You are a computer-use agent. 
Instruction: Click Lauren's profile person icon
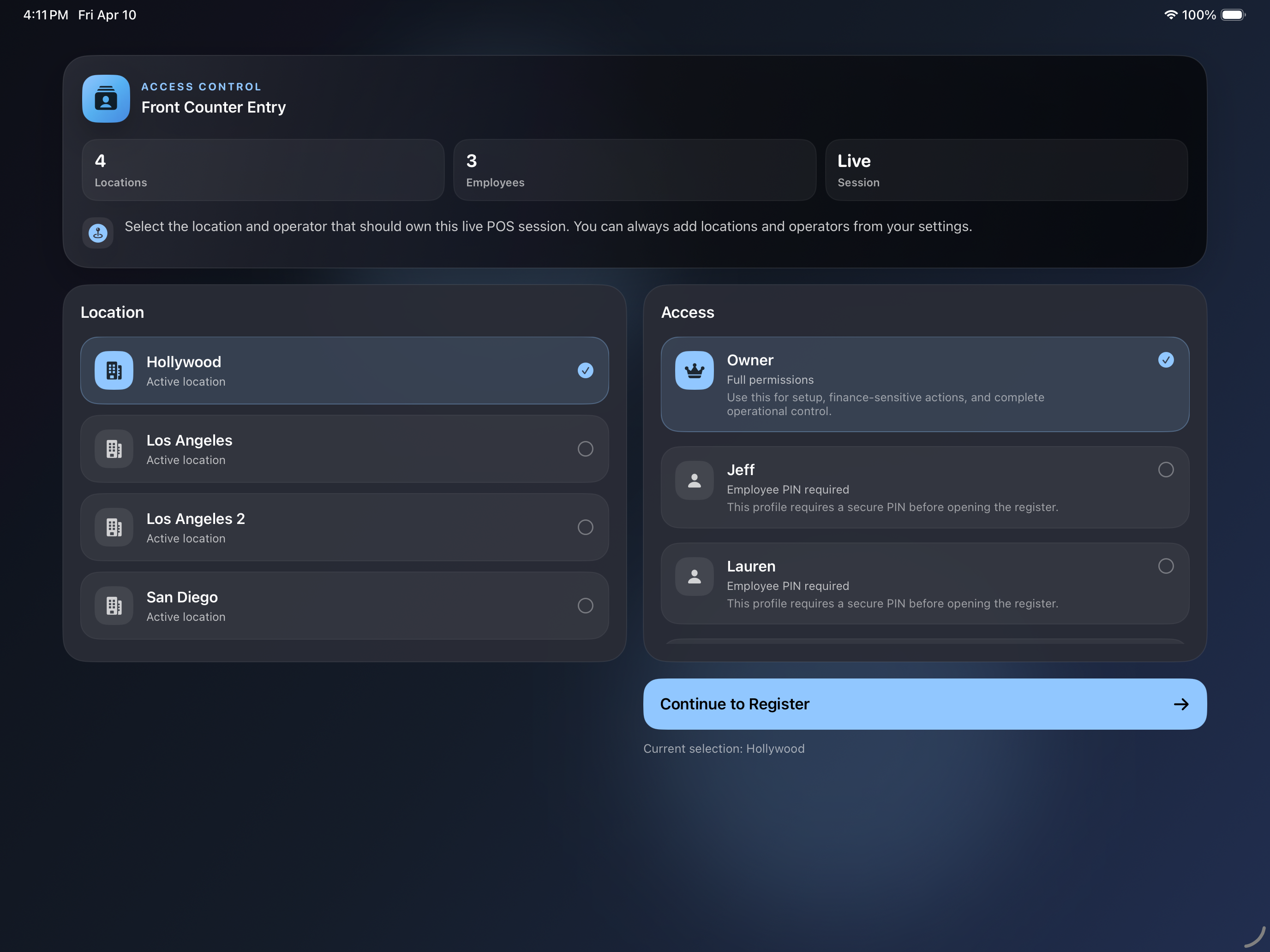pyautogui.click(x=694, y=577)
